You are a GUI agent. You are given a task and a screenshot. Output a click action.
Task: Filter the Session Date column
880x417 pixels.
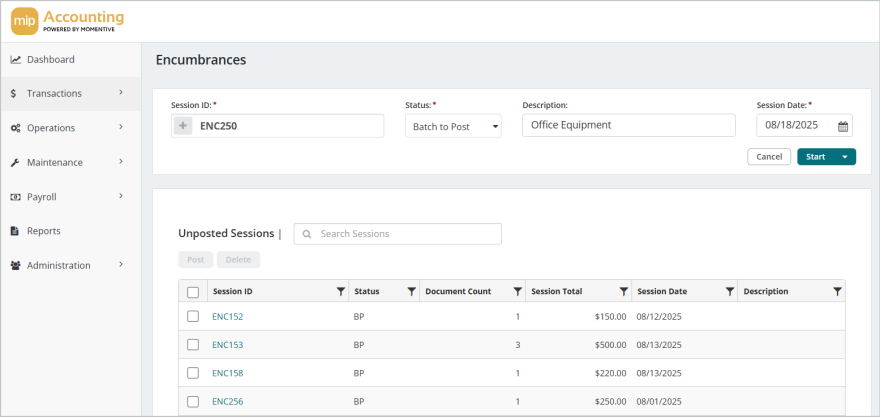click(x=729, y=292)
